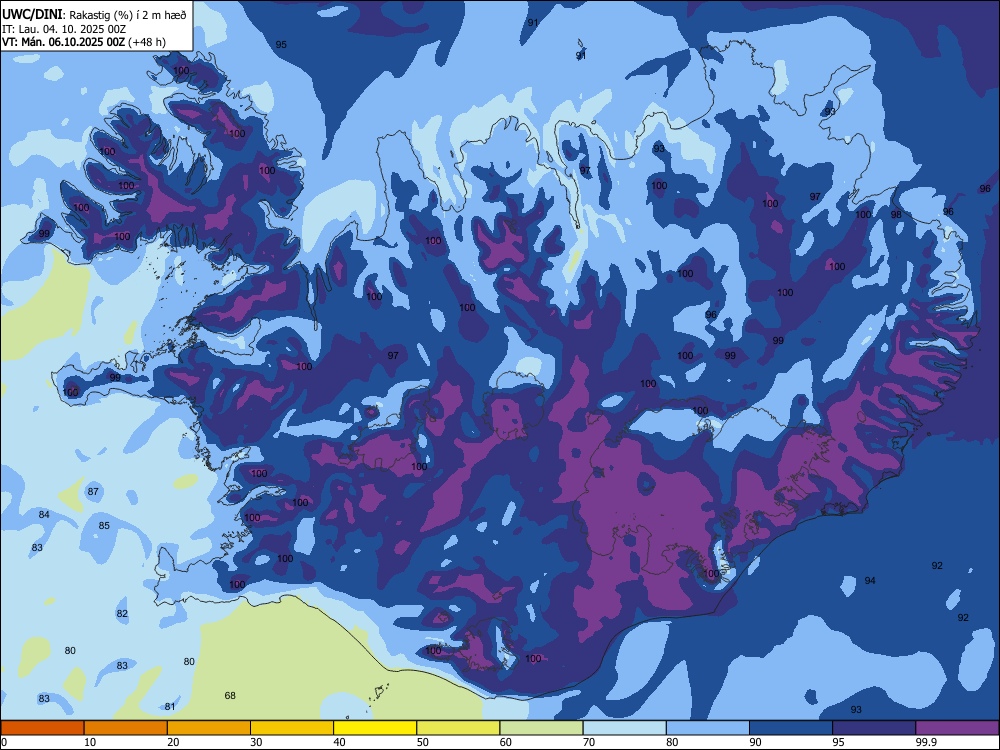
Task: Click the 81 humidity value label
Action: pos(170,707)
